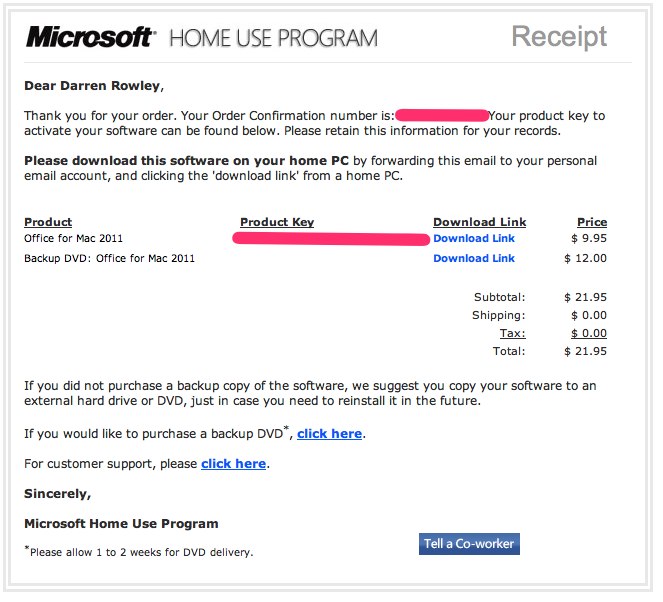663x602 pixels.
Task: Click the Product Key column header
Action: tap(277, 222)
